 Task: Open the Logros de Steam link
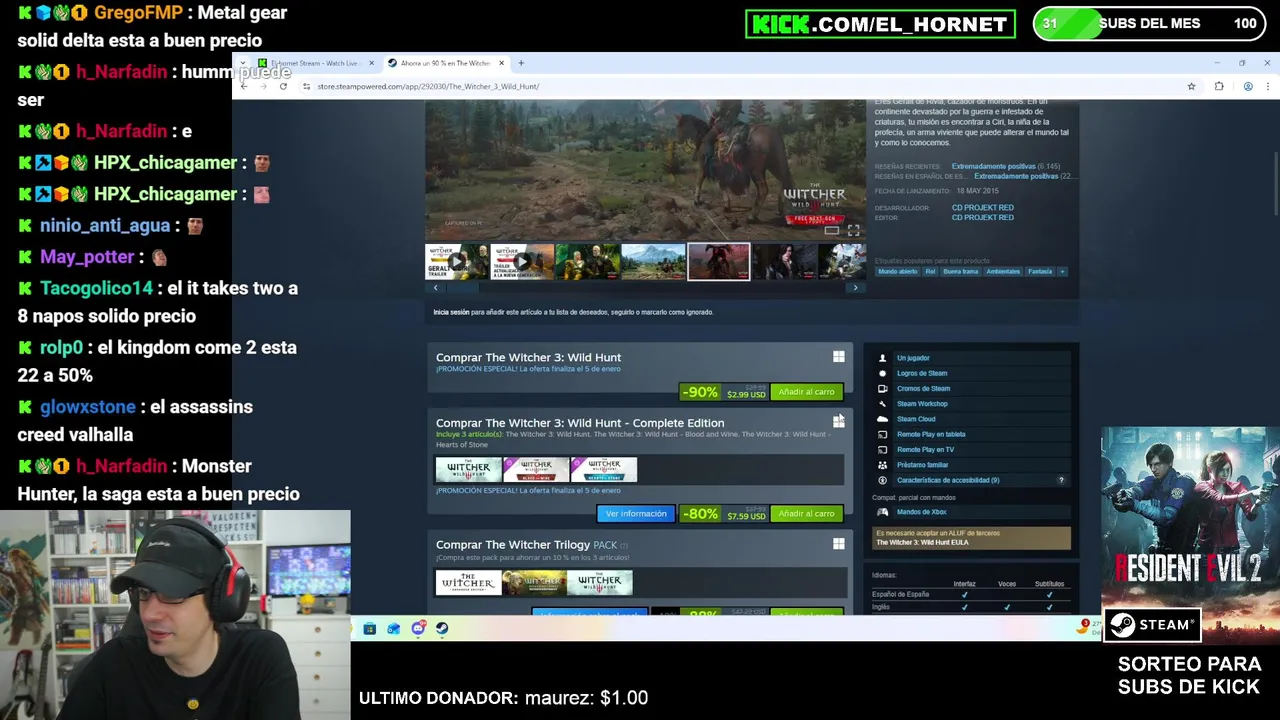coord(922,373)
